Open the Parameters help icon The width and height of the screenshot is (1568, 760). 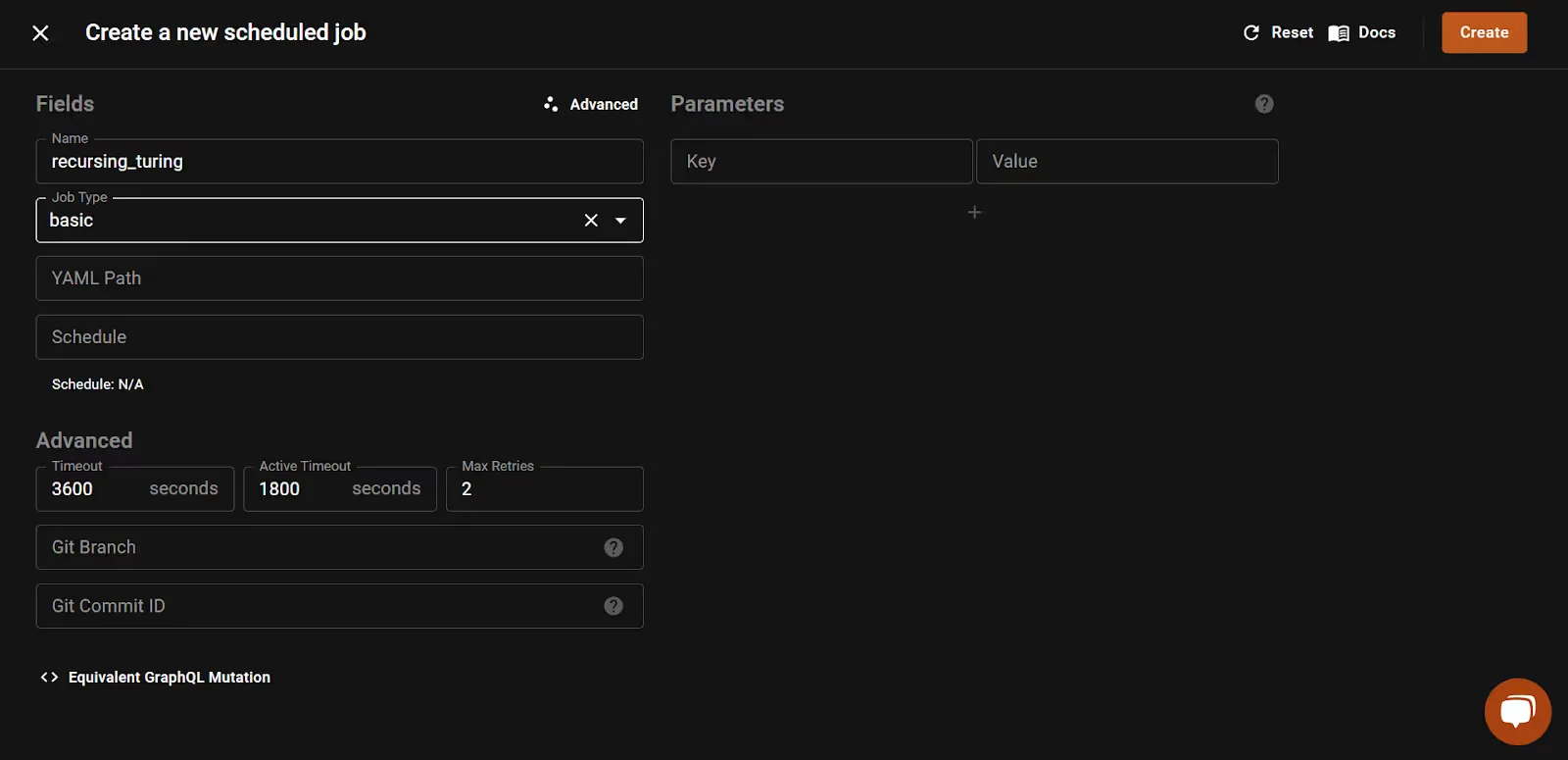coord(1264,104)
